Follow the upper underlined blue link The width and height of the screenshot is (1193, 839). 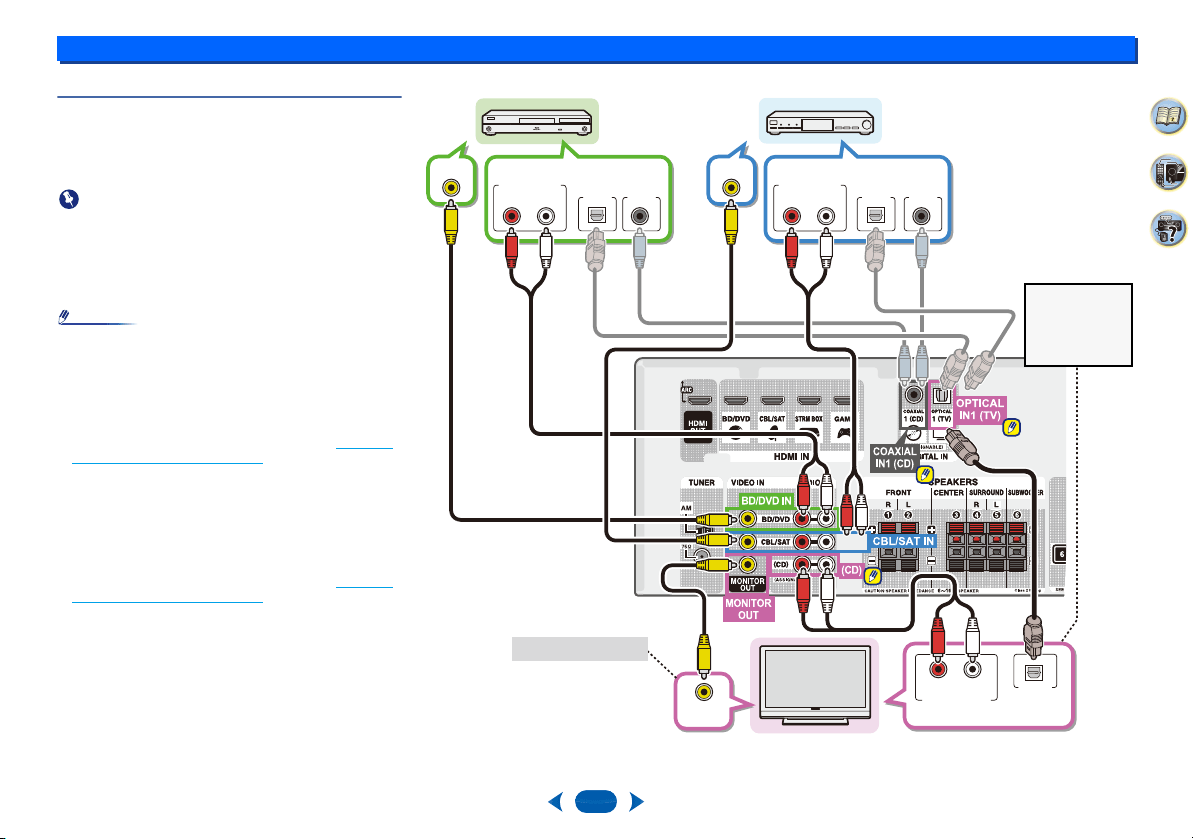pyautogui.click(x=232, y=455)
